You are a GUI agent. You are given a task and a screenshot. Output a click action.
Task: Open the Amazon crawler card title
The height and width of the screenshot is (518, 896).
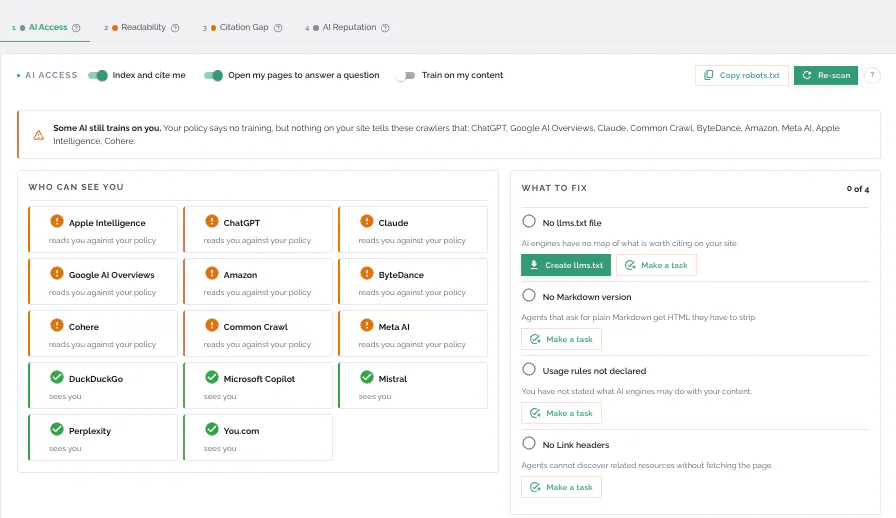[x=240, y=275]
